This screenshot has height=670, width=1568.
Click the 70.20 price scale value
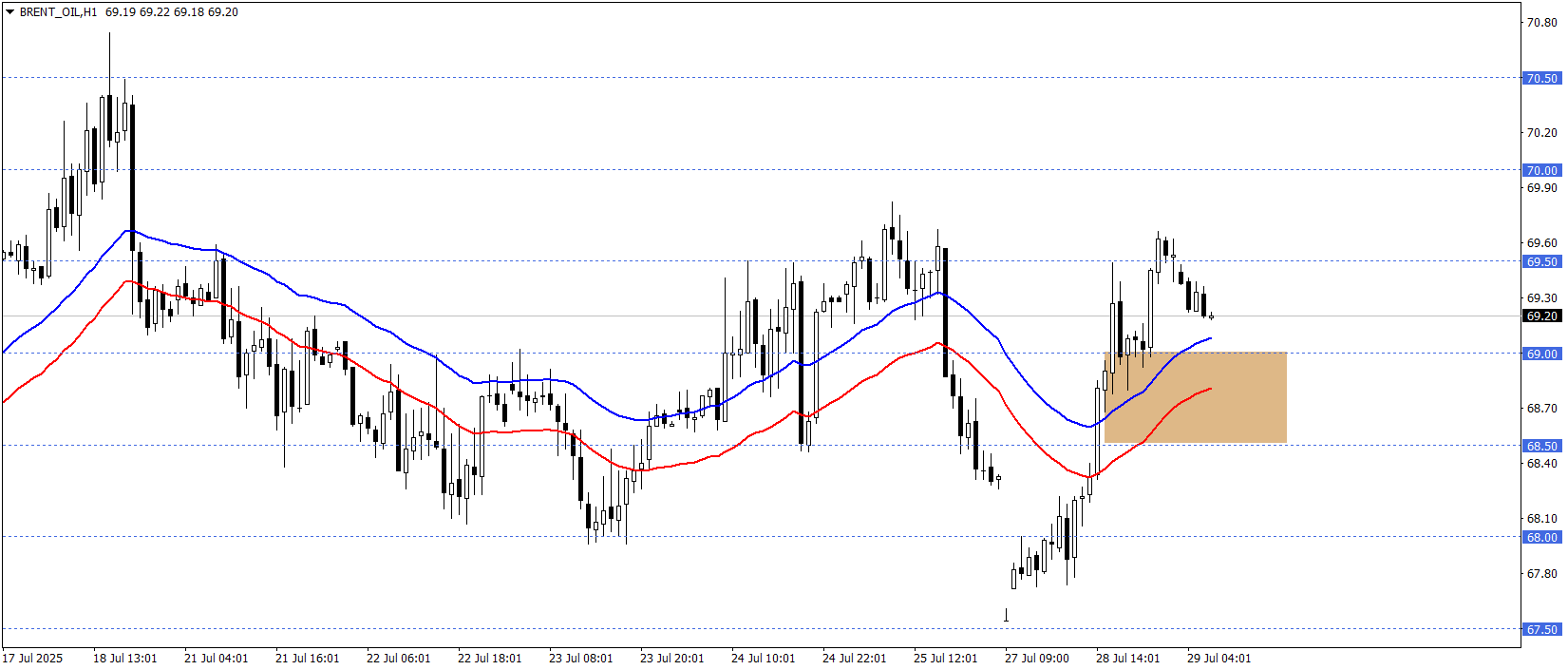tap(1541, 132)
